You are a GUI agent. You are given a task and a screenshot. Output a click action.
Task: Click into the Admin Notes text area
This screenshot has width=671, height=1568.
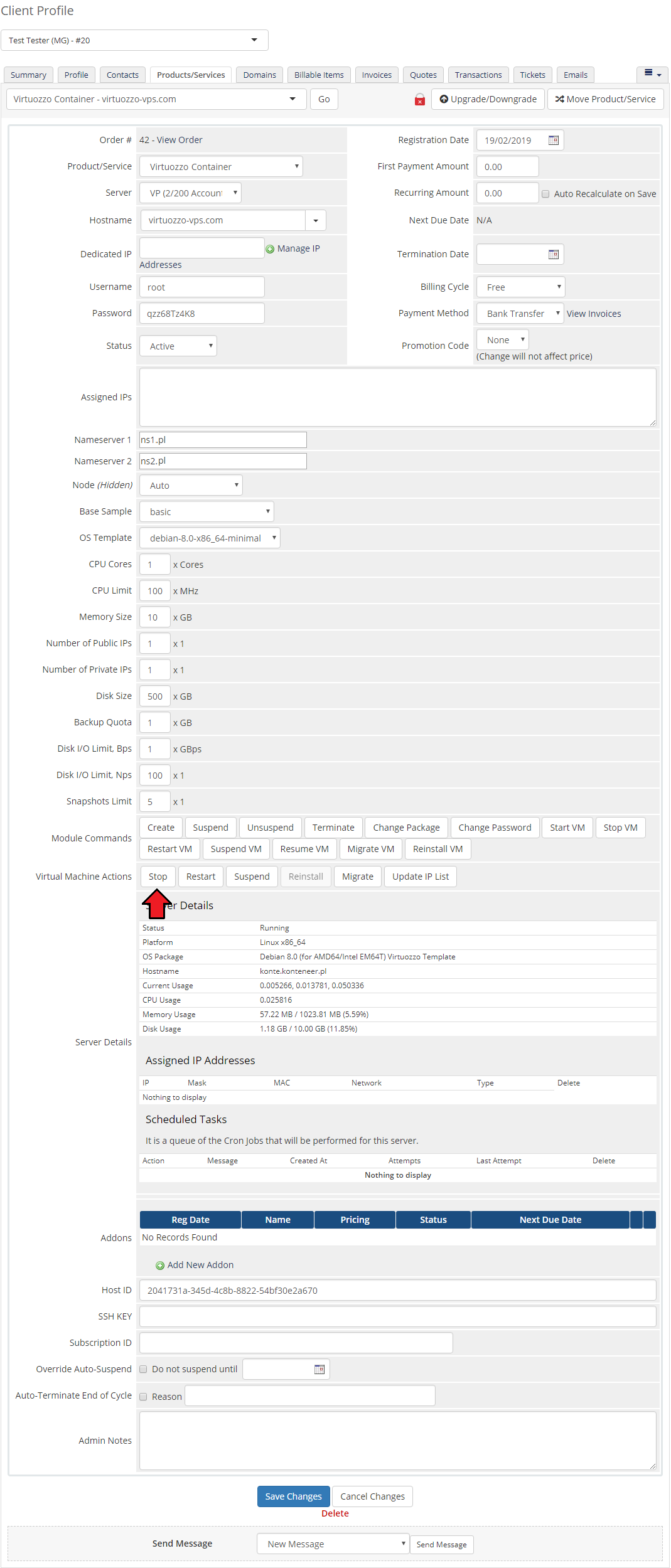coord(397,1441)
